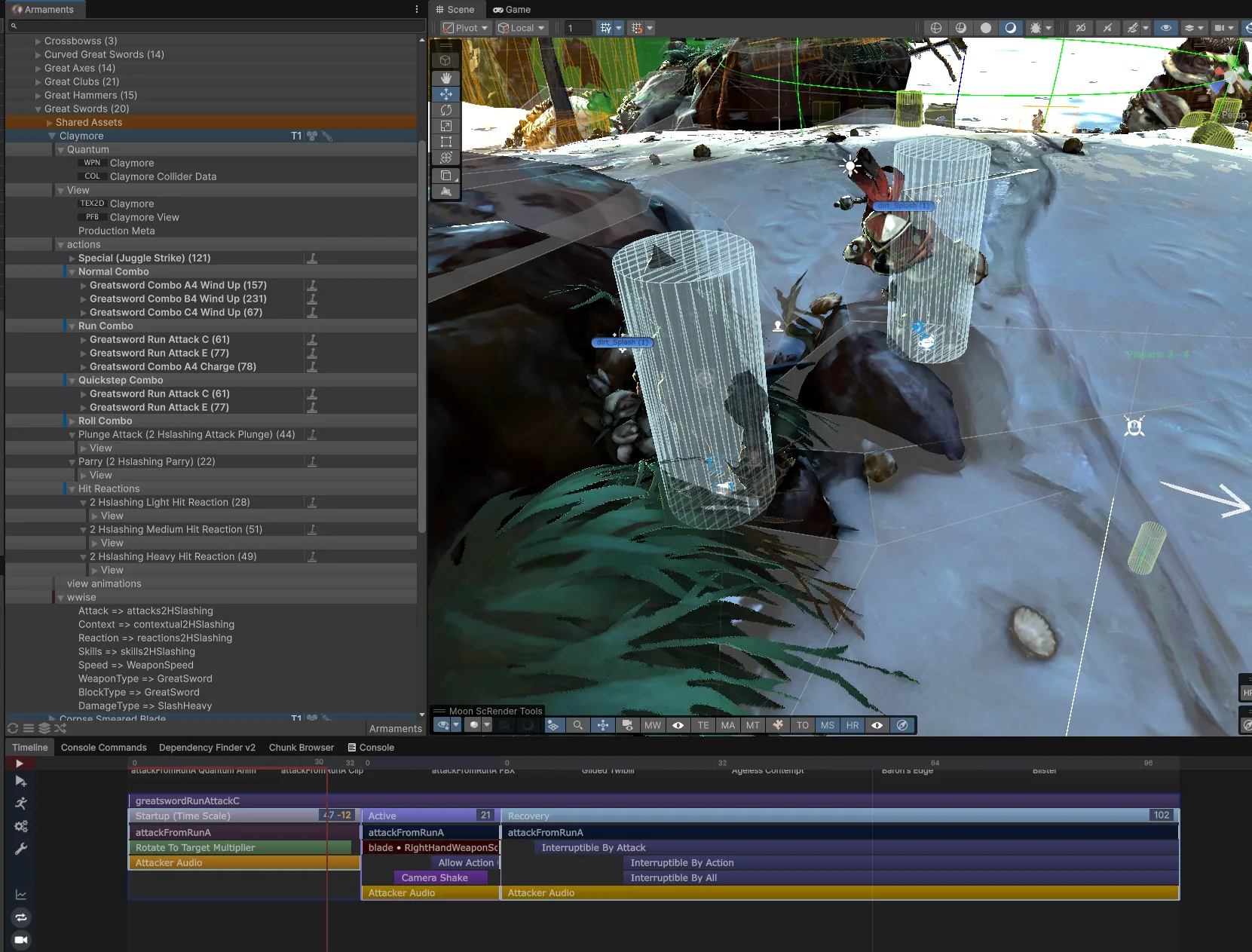The image size is (1252, 952).
Task: Toggle scene visibility eye icon in top toolbar
Action: tap(1165, 28)
